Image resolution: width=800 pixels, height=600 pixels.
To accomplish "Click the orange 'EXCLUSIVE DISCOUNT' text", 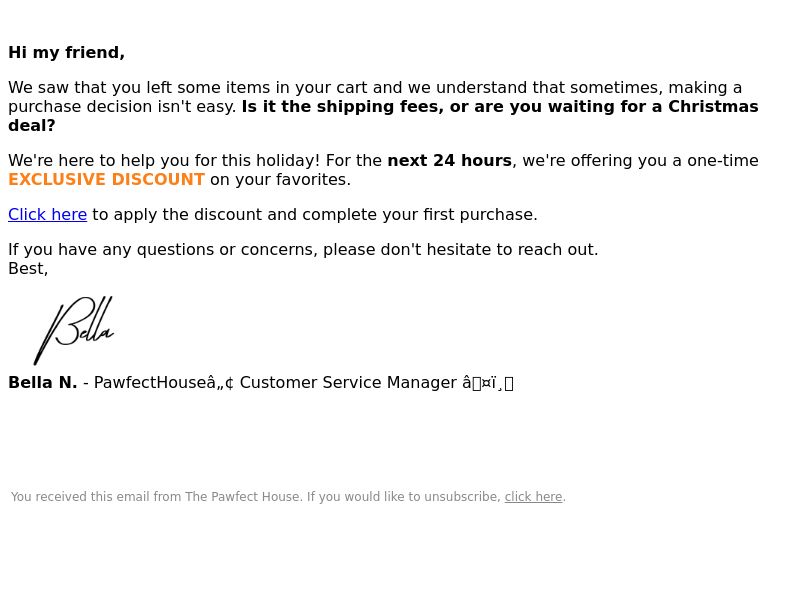I will pos(106,180).
